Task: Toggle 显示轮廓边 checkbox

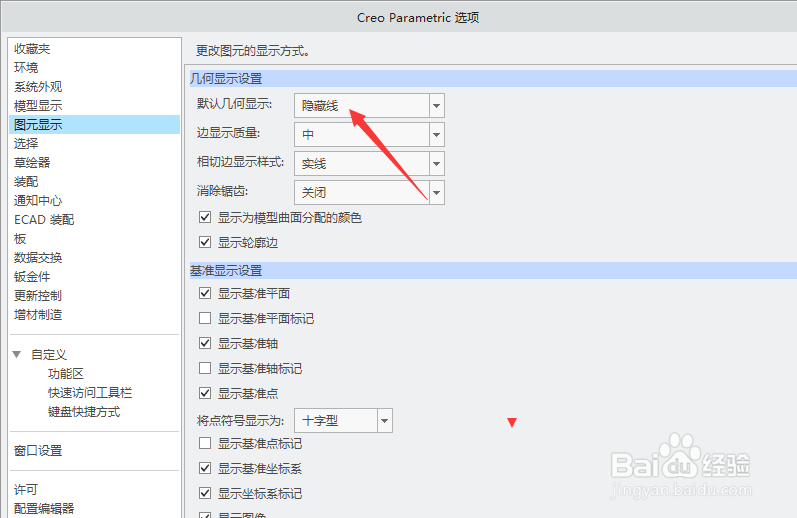Action: (205, 242)
